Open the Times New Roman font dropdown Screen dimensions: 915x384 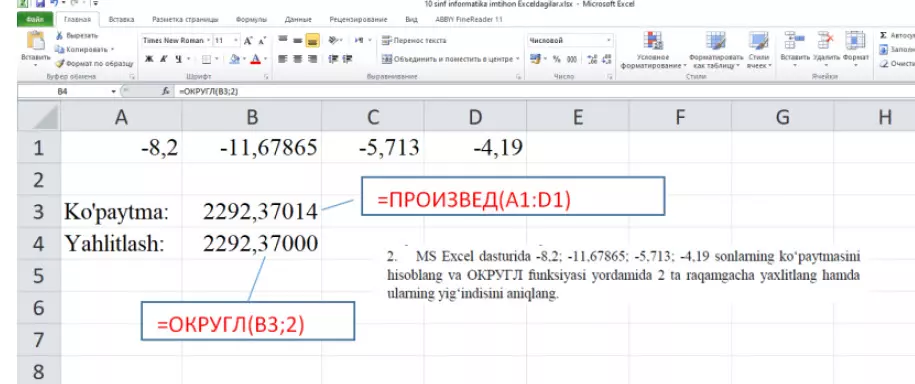tap(177, 41)
